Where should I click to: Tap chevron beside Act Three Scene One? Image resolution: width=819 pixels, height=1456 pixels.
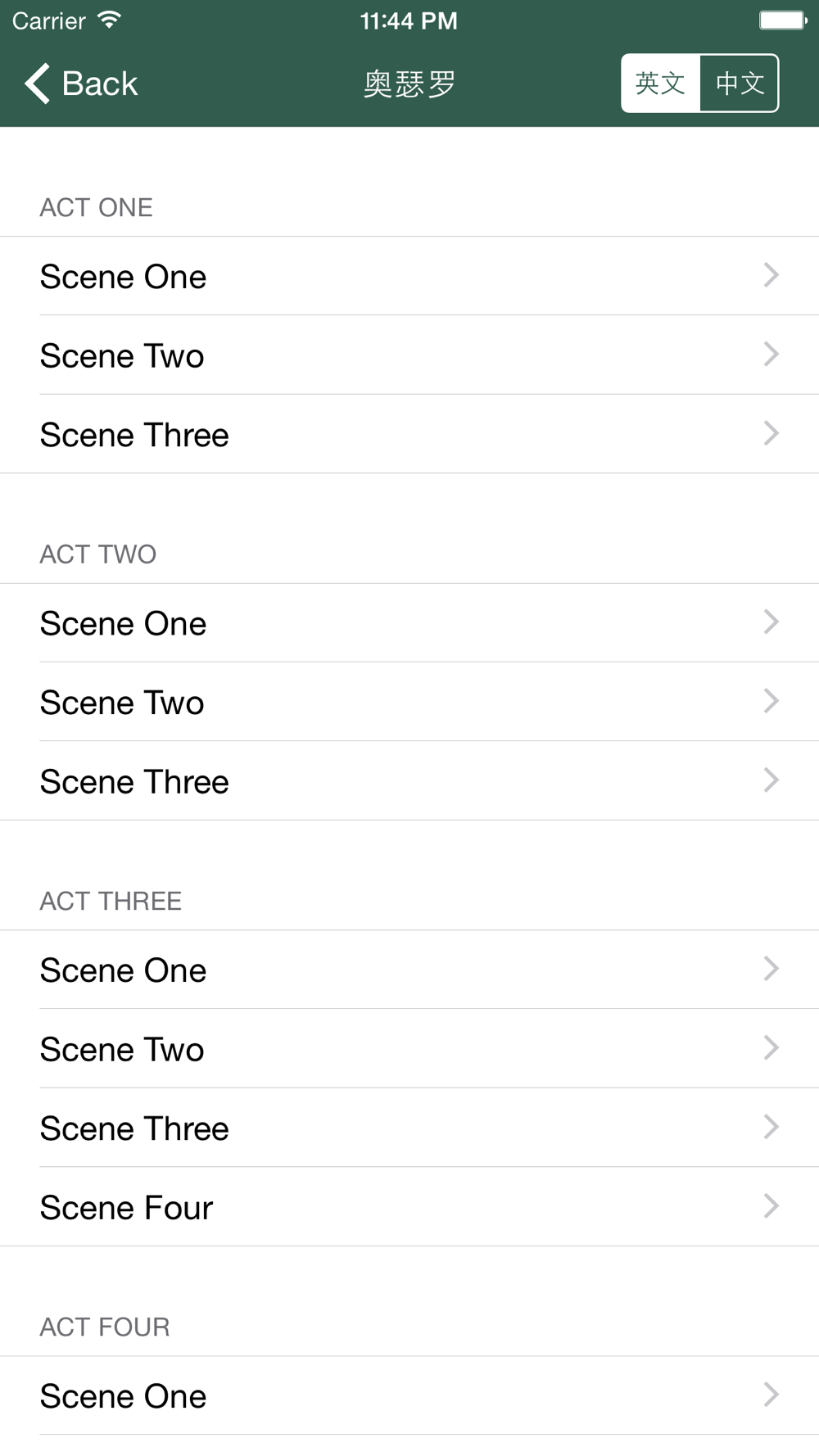(771, 969)
